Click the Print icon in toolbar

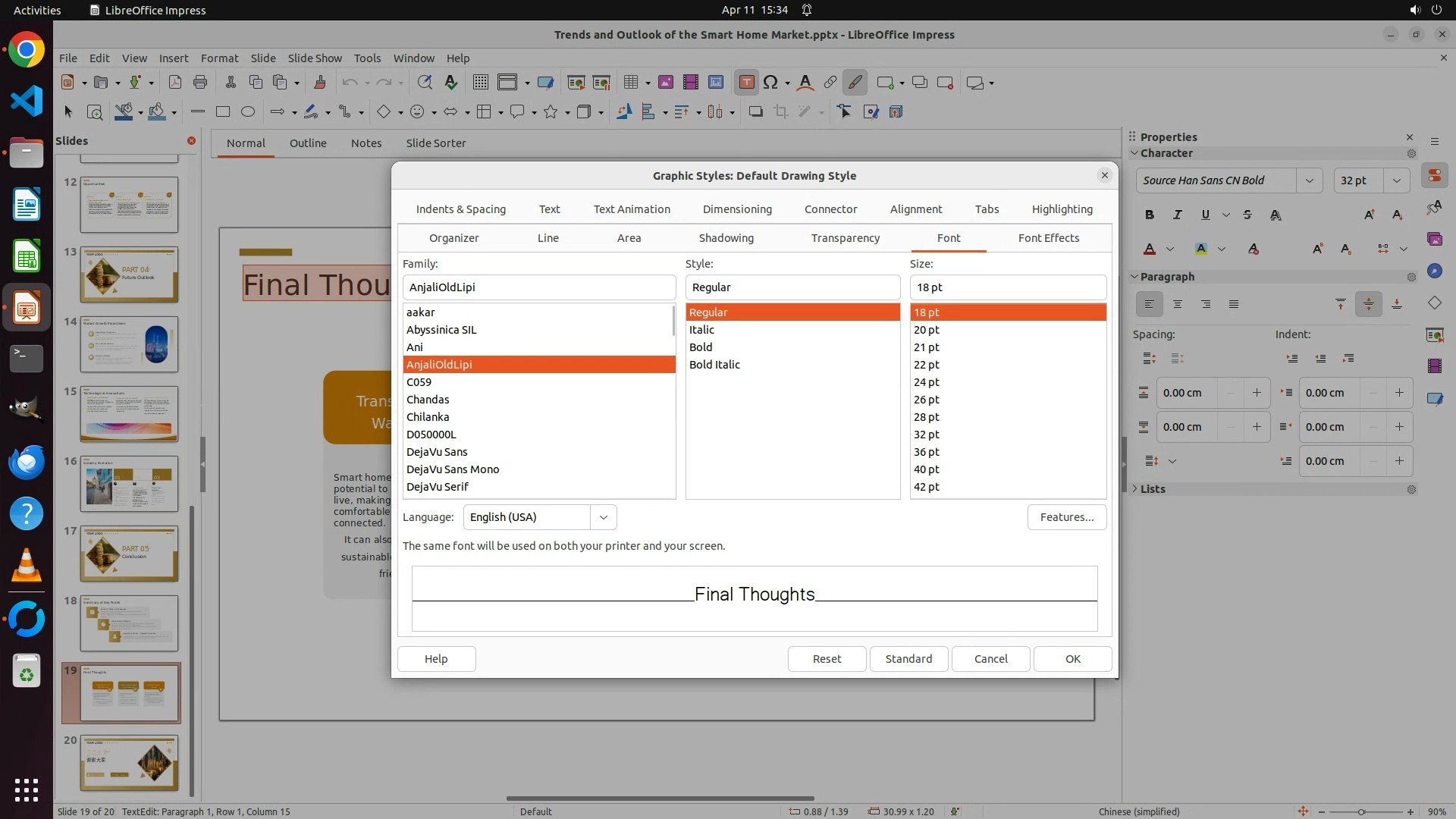(x=200, y=83)
